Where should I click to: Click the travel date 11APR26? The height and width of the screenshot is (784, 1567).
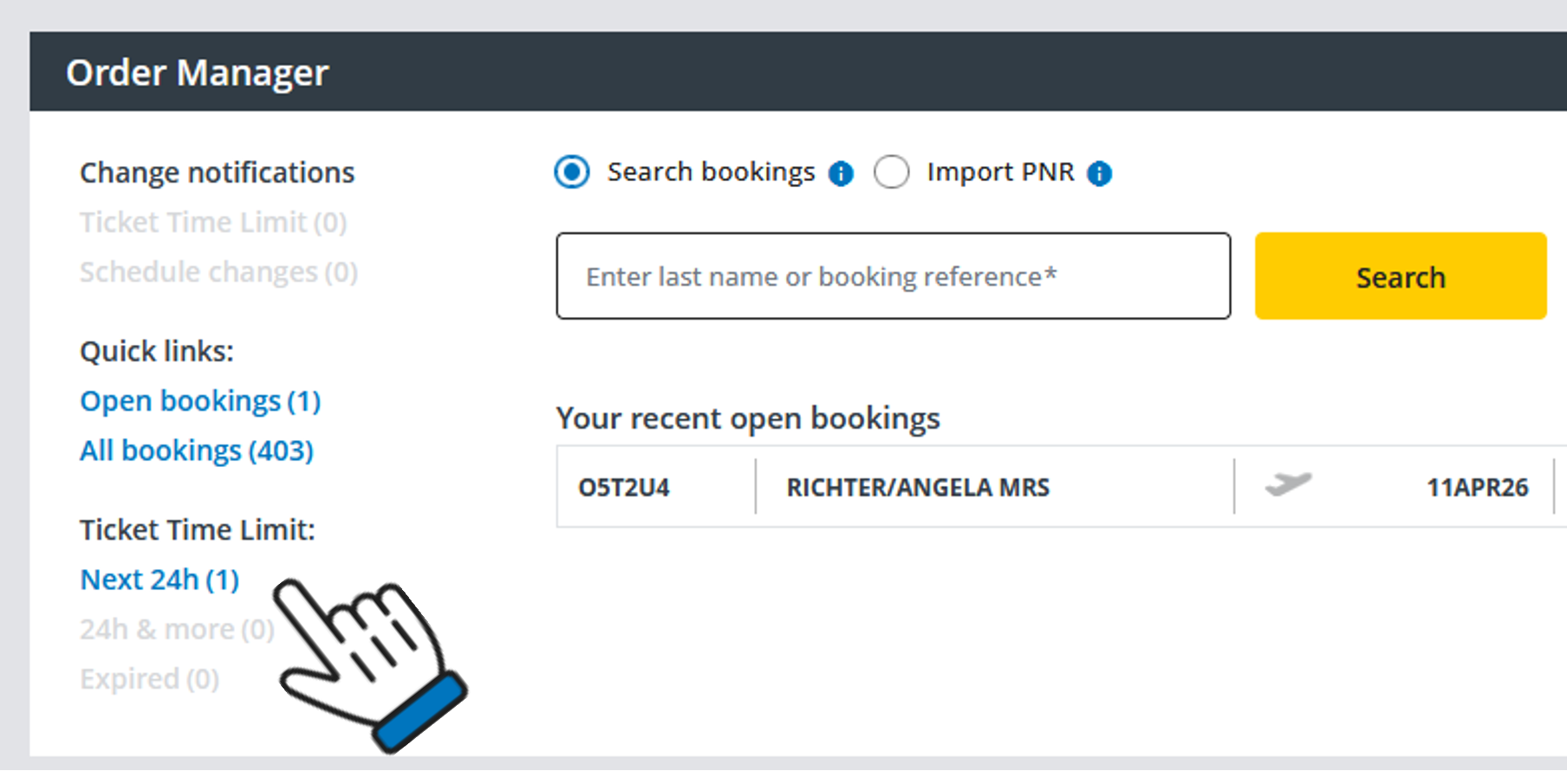(x=1477, y=486)
